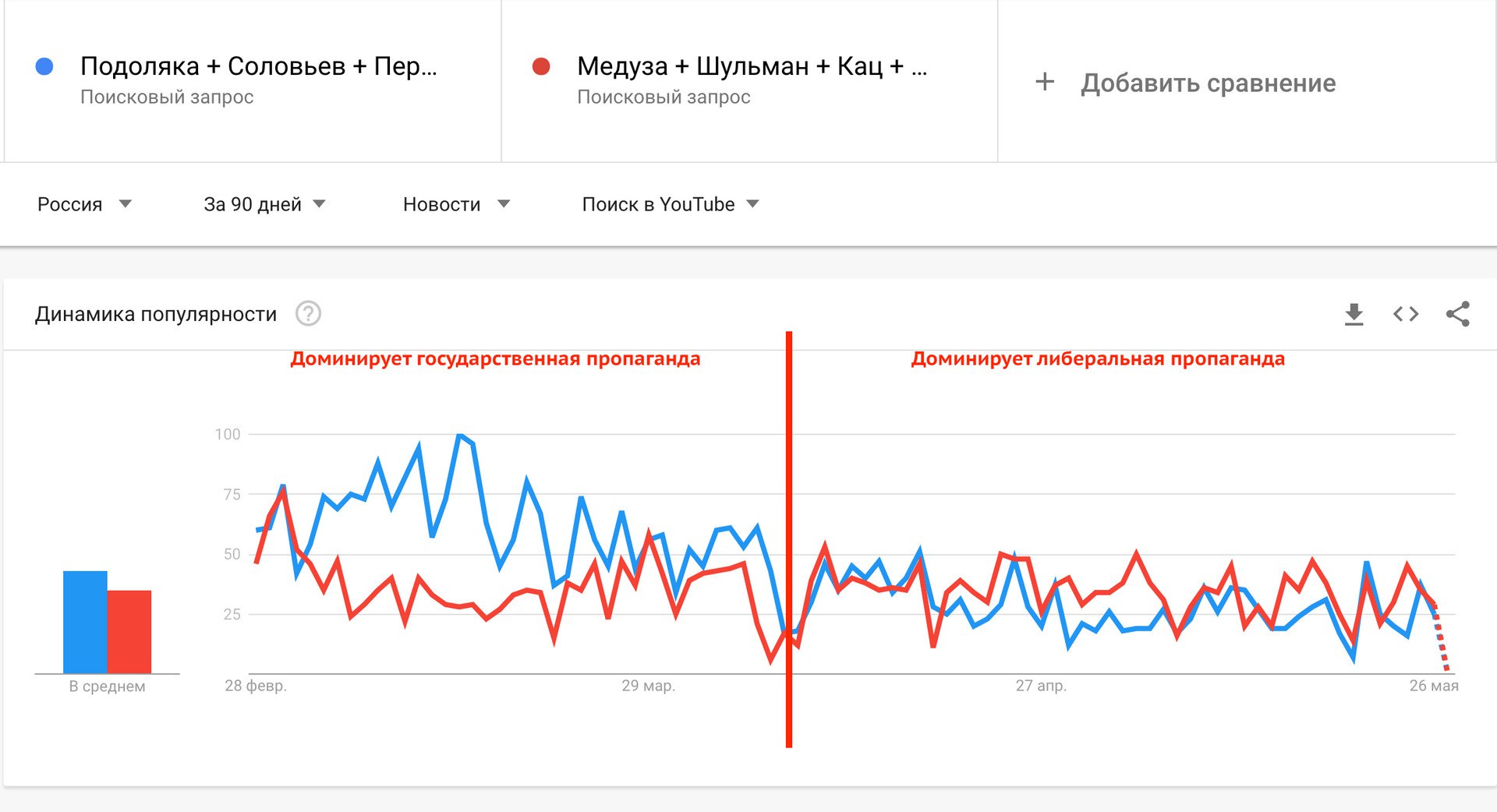Image resolution: width=1497 pixels, height=812 pixels.
Task: Select the Медуза + Шульман search term card
Action: click(x=748, y=78)
